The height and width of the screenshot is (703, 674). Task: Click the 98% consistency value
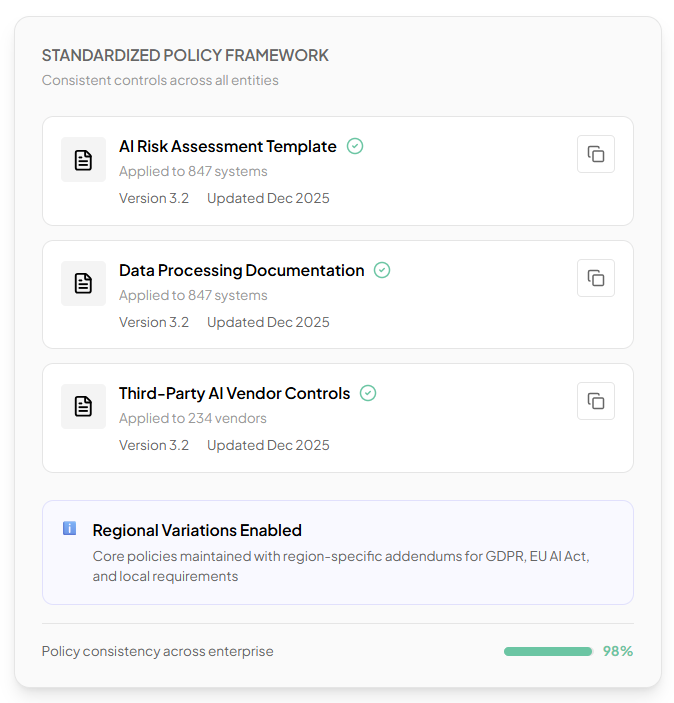pos(618,651)
